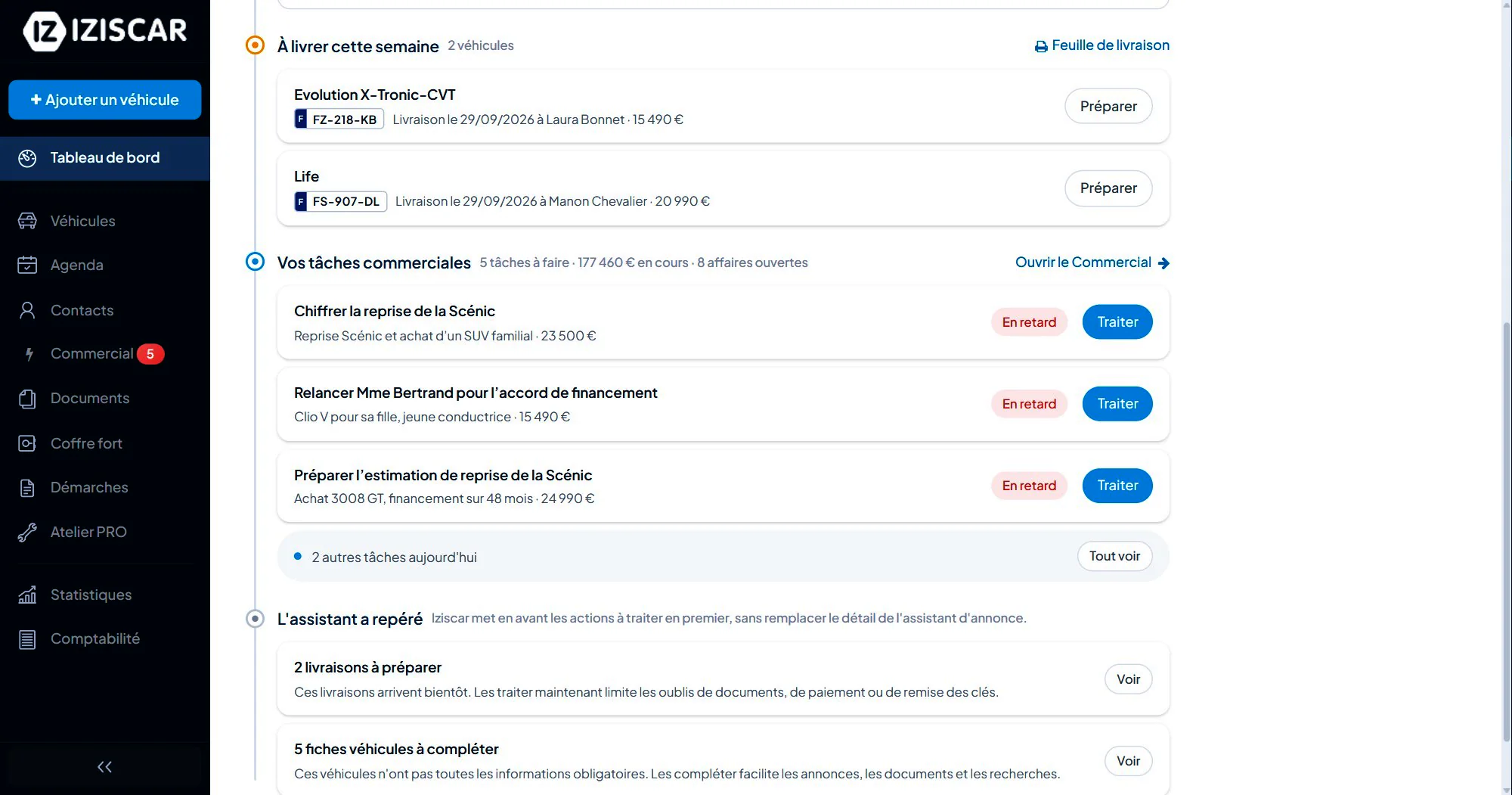Click Traiter for Préparer l'estimation de reprise
This screenshot has height=795, width=1512.
1117,486
